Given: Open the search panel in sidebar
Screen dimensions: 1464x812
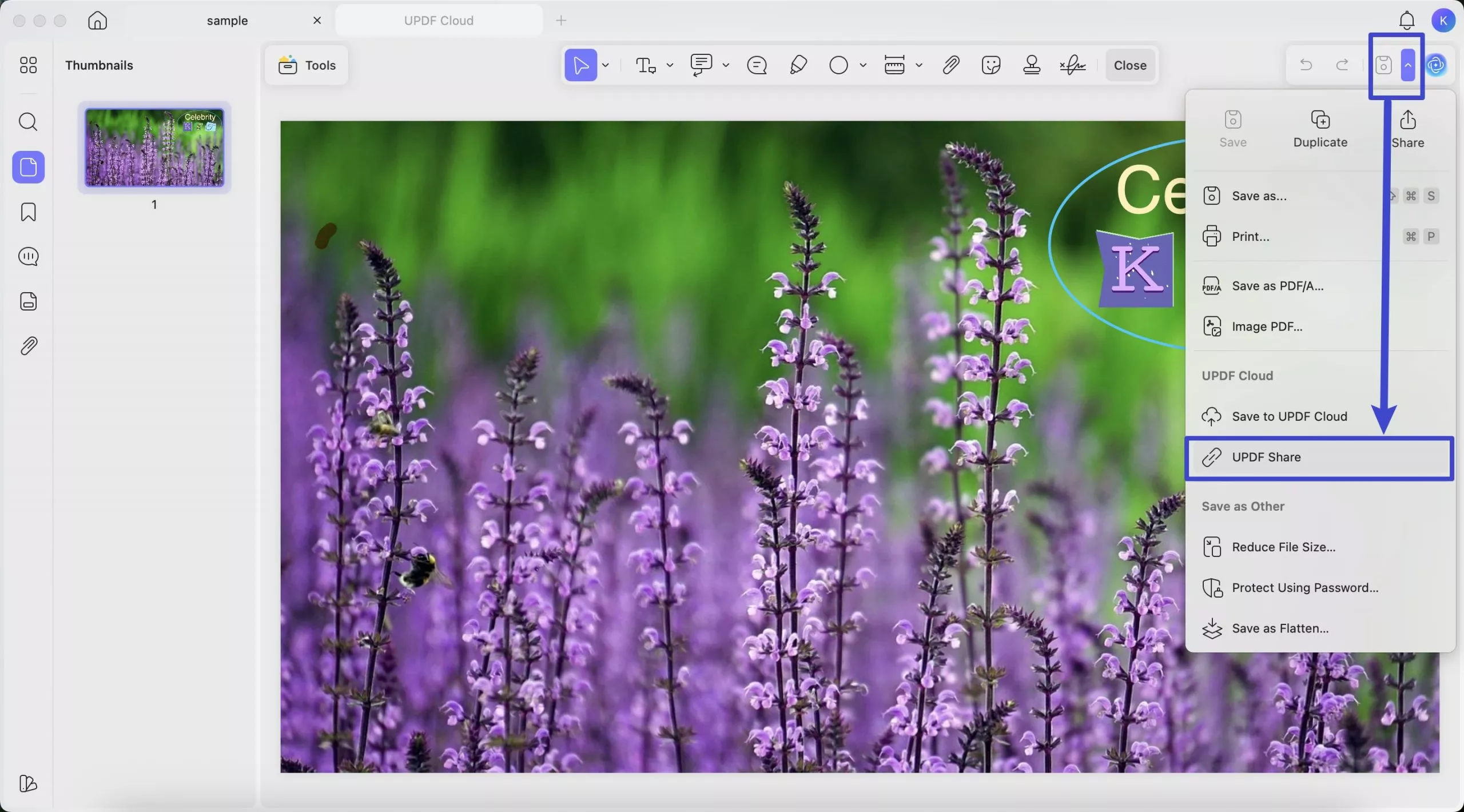Looking at the screenshot, I should tap(28, 122).
